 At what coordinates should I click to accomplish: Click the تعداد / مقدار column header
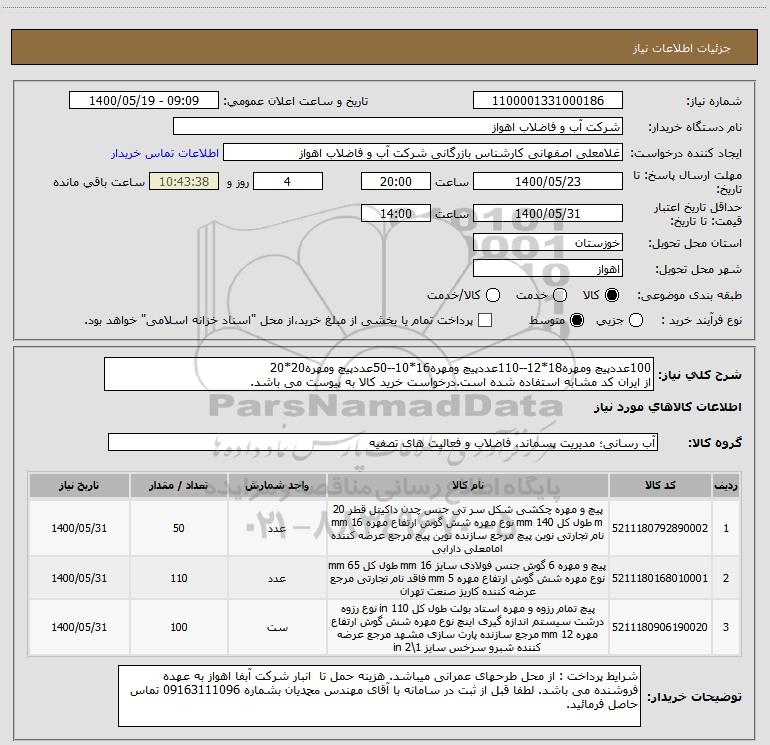tap(179, 485)
